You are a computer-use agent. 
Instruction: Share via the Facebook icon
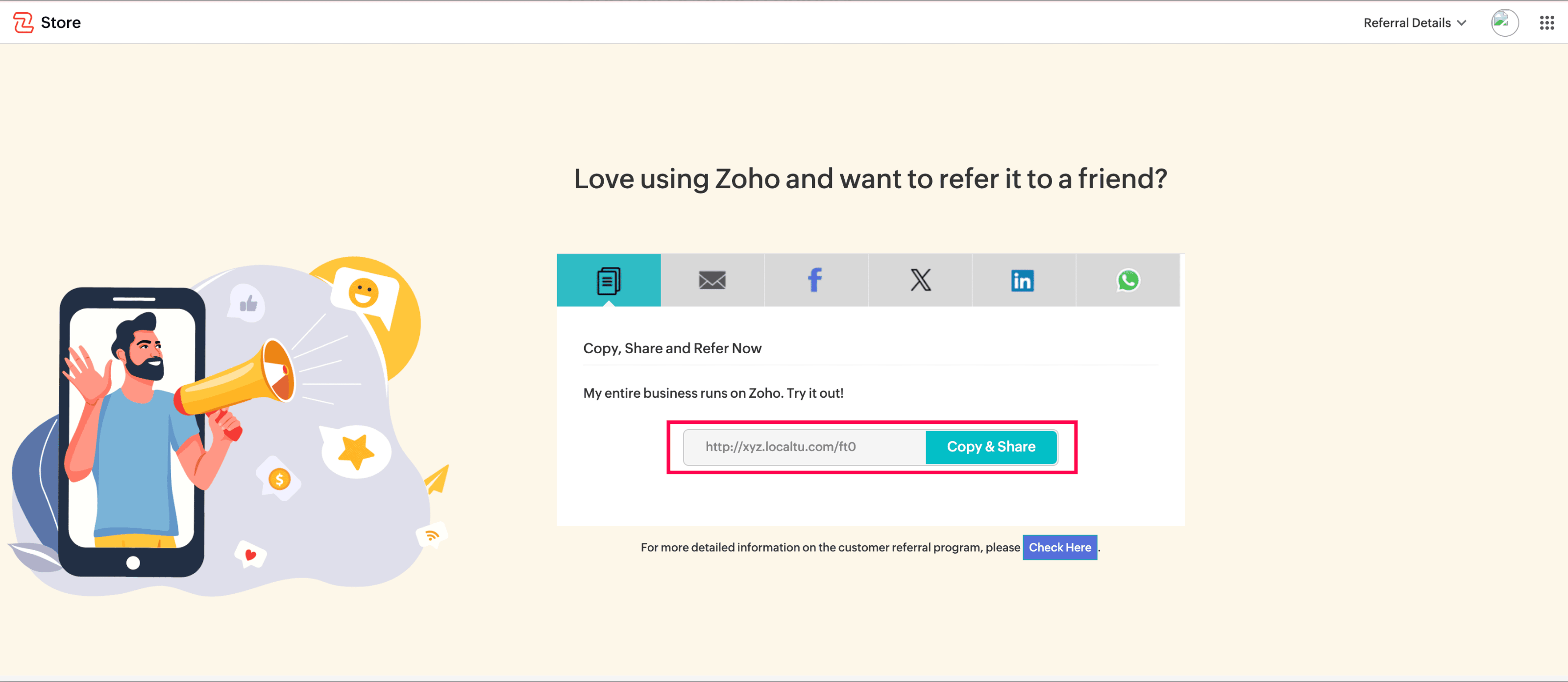tap(815, 280)
